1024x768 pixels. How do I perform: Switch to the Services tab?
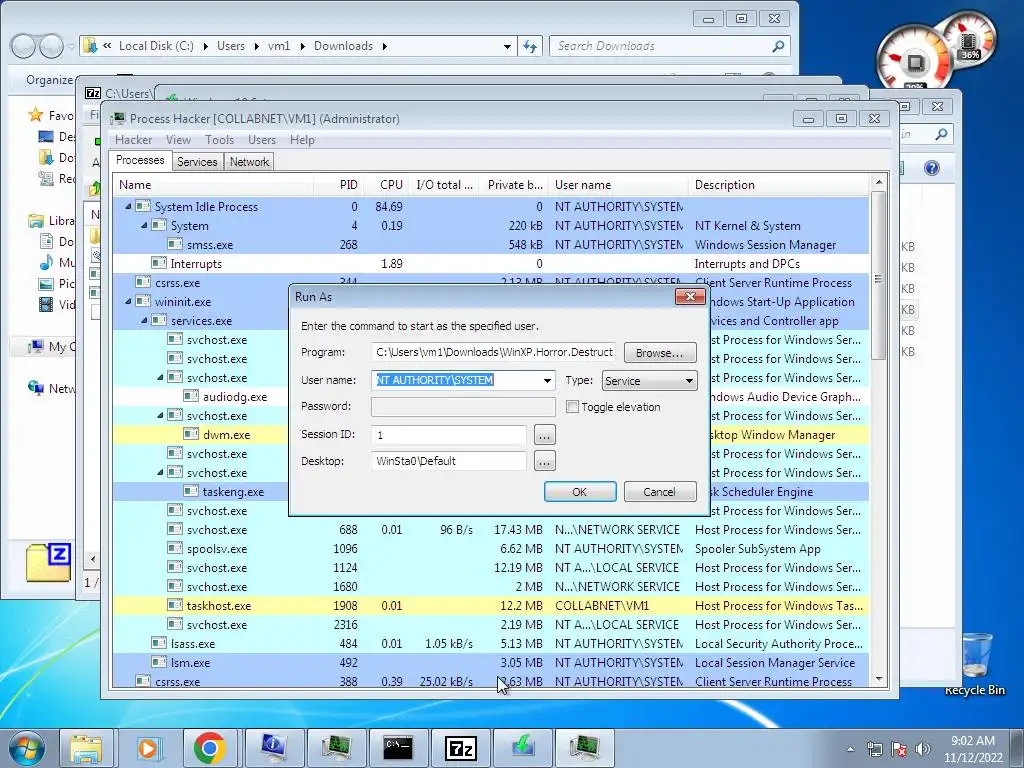click(x=197, y=162)
